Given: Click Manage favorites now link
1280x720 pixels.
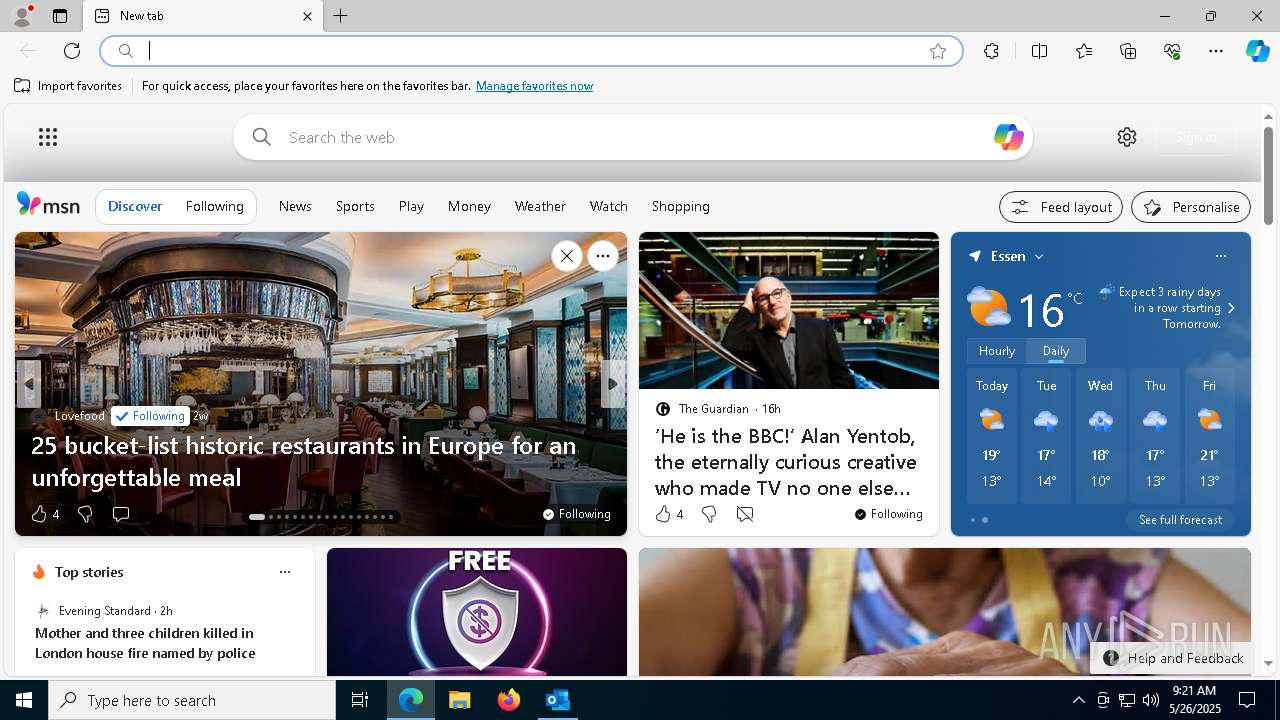Looking at the screenshot, I should [534, 86].
